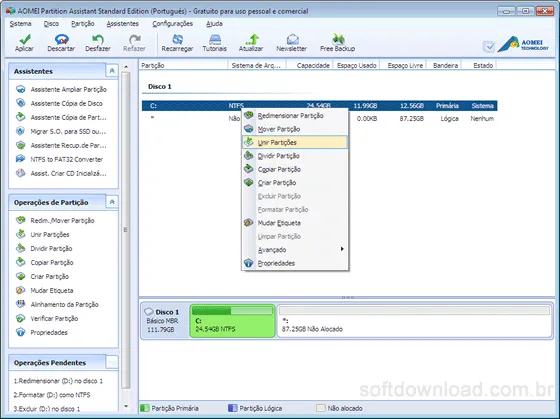Click the Aplicar green checkmark icon
The height and width of the screenshot is (419, 560).
(25, 39)
